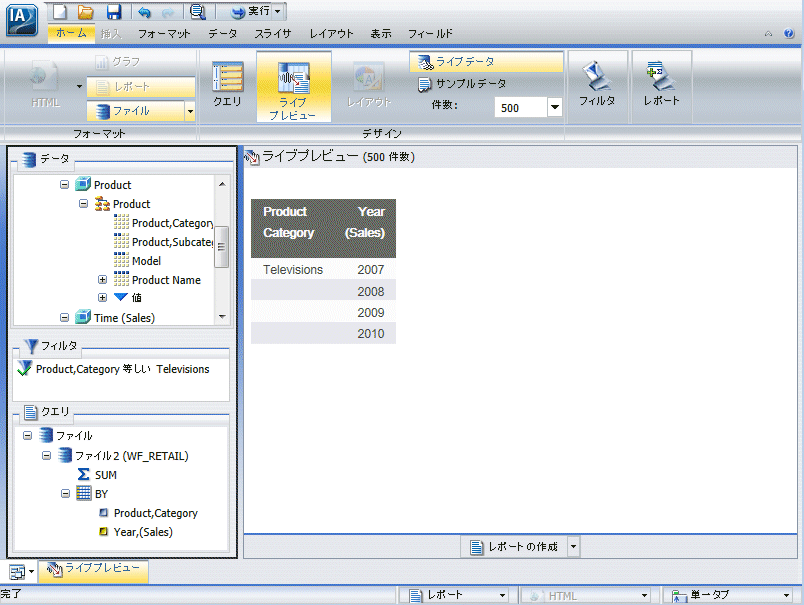Select the レポート format option
Viewport: 804px width, 605px height.
pyautogui.click(x=140, y=87)
